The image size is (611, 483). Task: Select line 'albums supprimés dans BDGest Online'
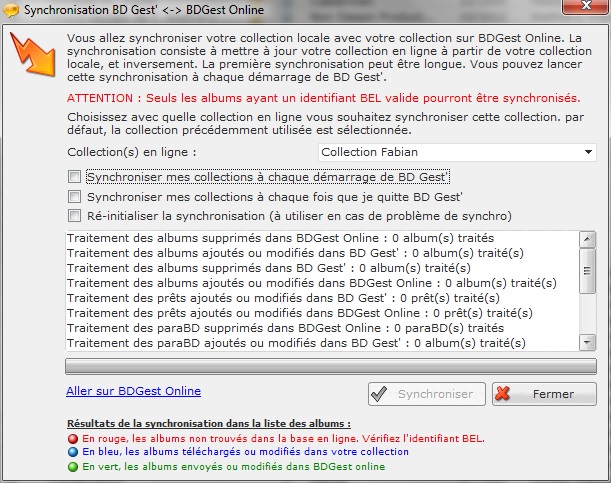click(281, 238)
